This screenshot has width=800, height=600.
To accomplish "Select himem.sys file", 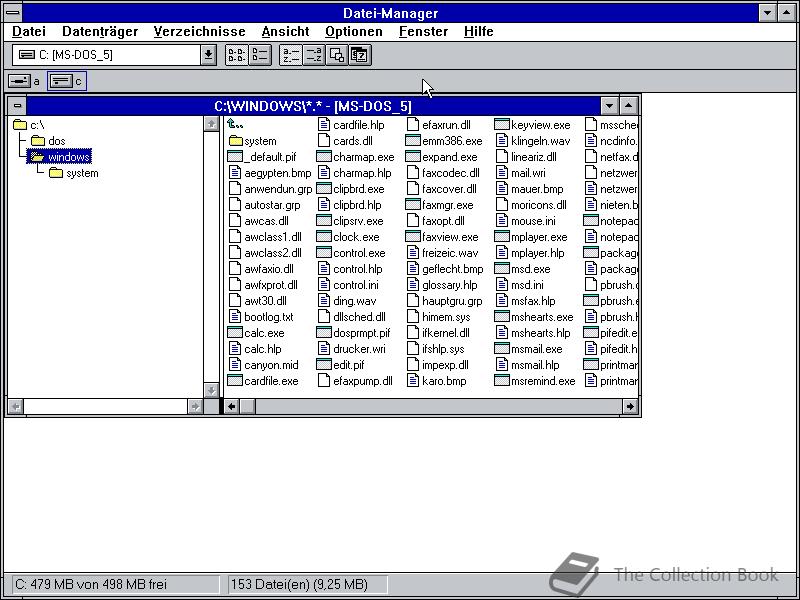I will [439, 317].
